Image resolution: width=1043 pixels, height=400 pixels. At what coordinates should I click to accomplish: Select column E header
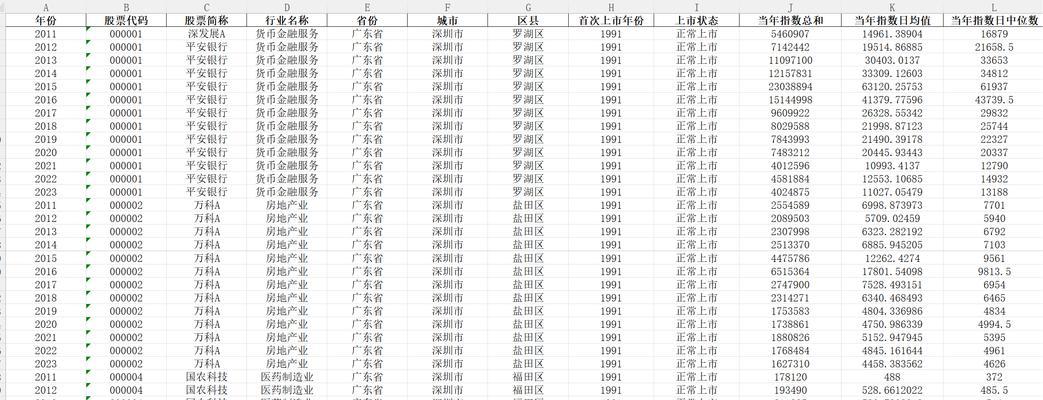click(367, 7)
